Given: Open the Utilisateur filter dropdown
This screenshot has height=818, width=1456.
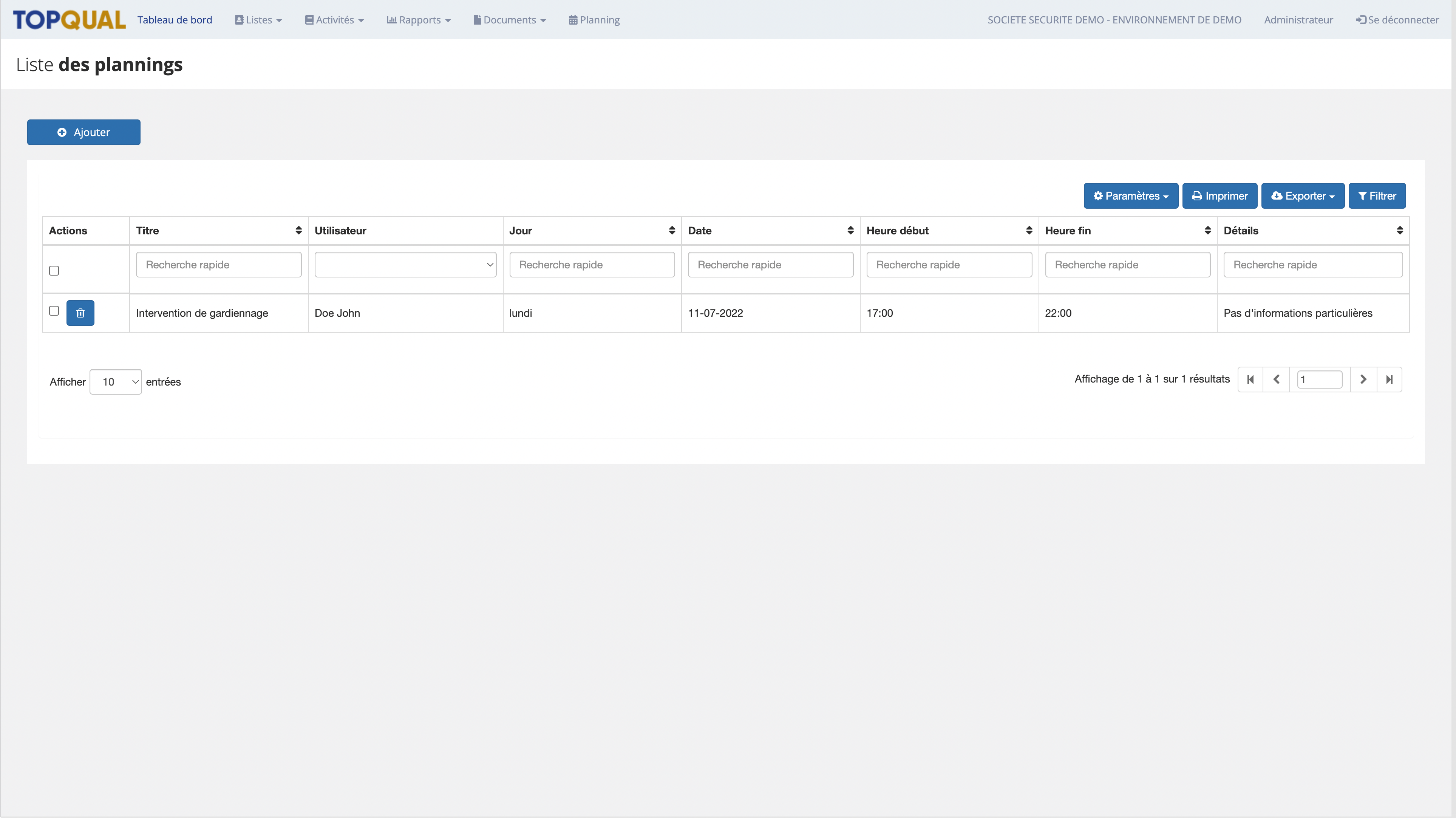Looking at the screenshot, I should tap(405, 265).
